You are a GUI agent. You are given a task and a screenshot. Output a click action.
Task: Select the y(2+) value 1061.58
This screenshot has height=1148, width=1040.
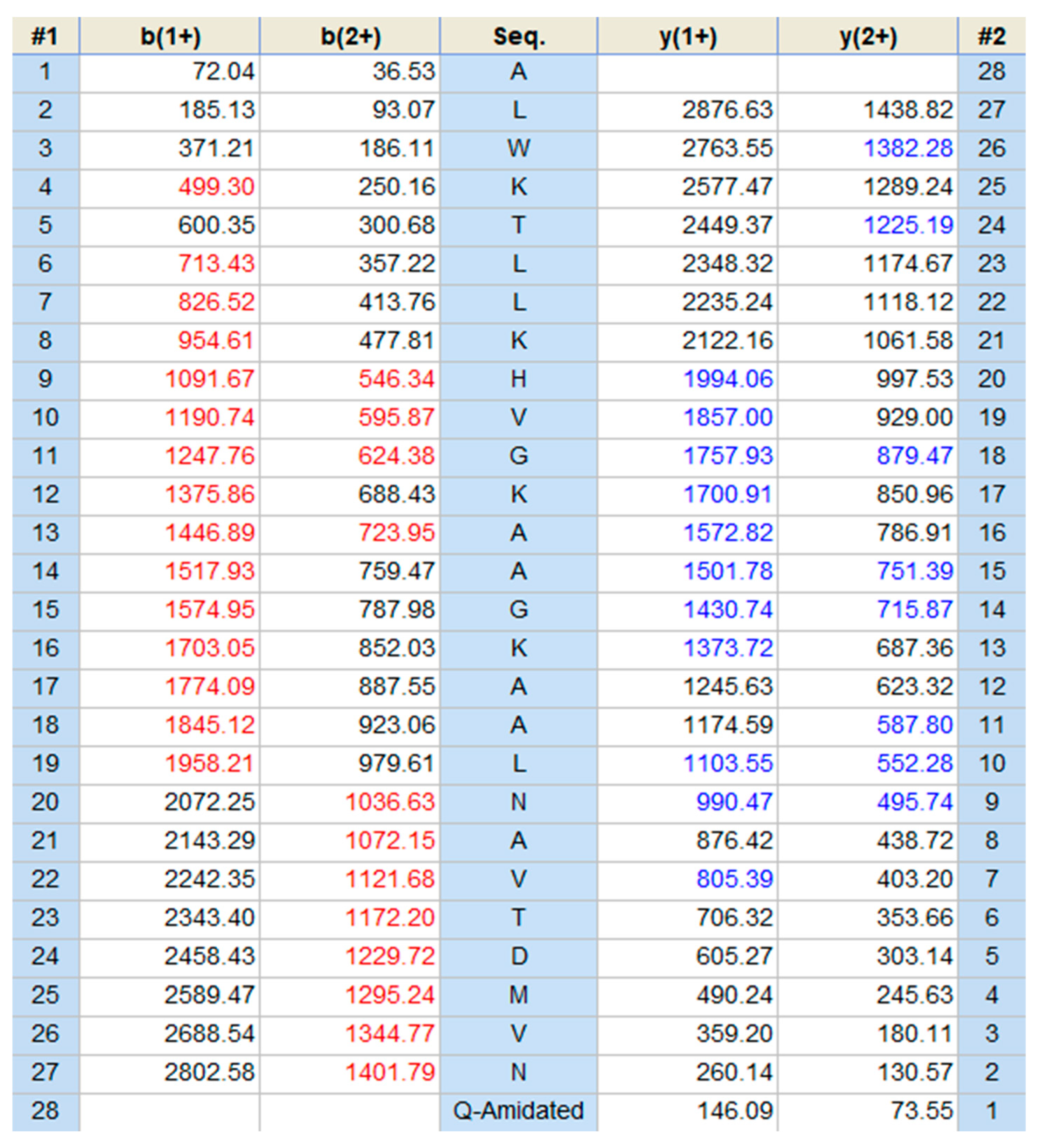908,341
